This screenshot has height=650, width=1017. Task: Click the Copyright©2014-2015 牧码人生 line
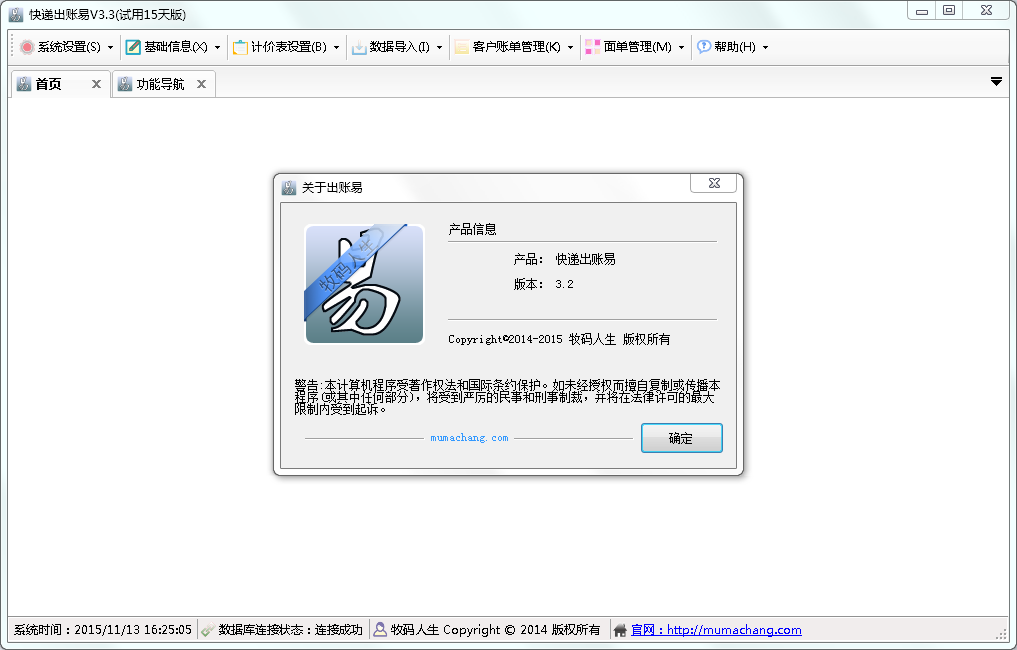(x=559, y=339)
